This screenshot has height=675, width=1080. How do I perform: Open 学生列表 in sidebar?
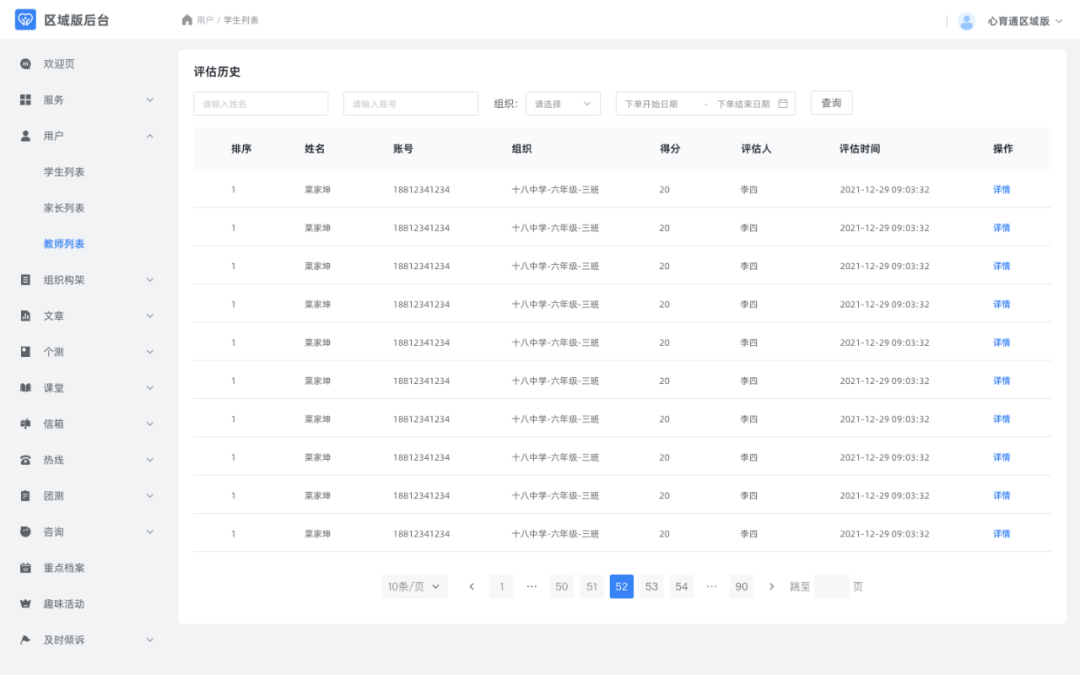pos(64,172)
